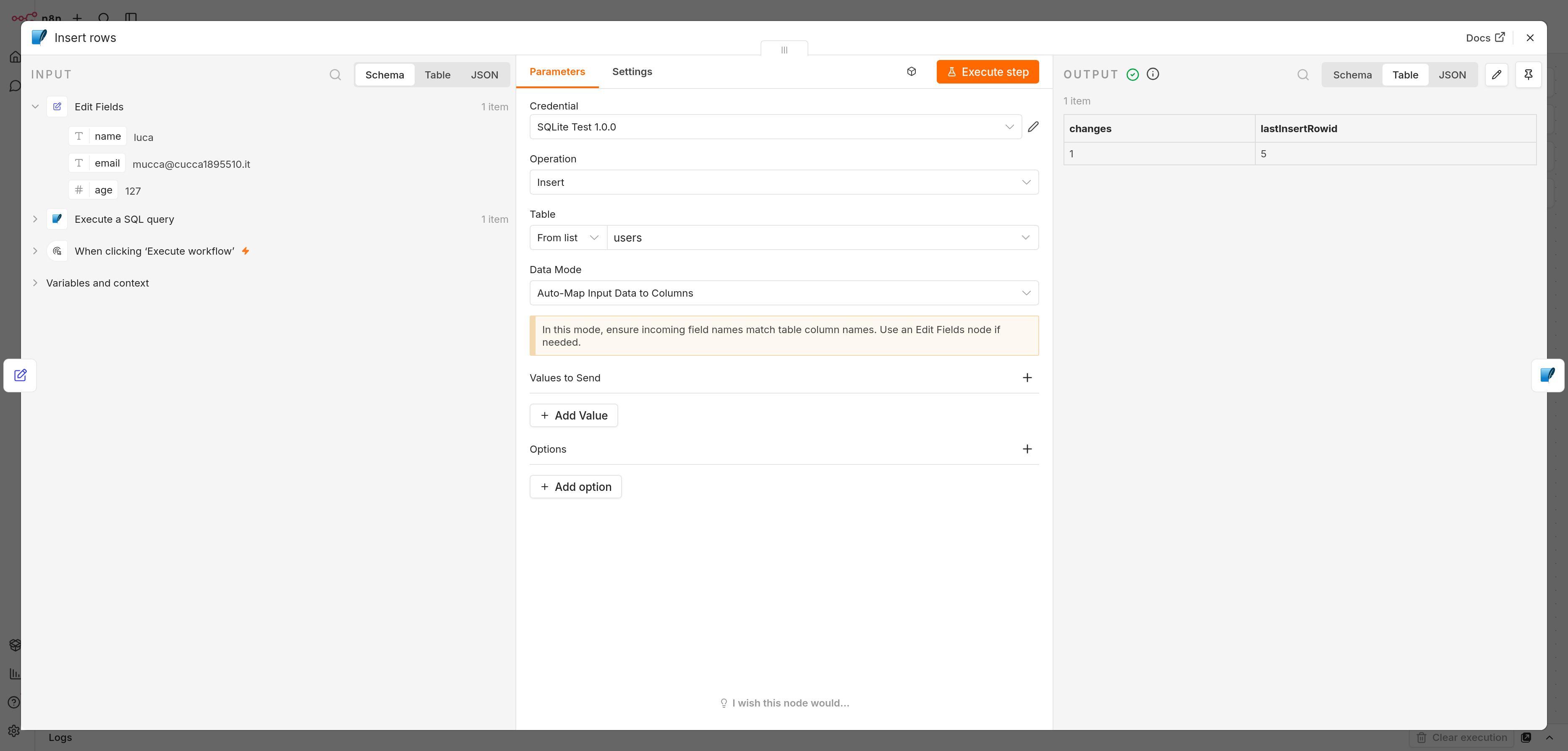Pin the output data
Image resolution: width=1568 pixels, height=751 pixels.
(x=1528, y=74)
